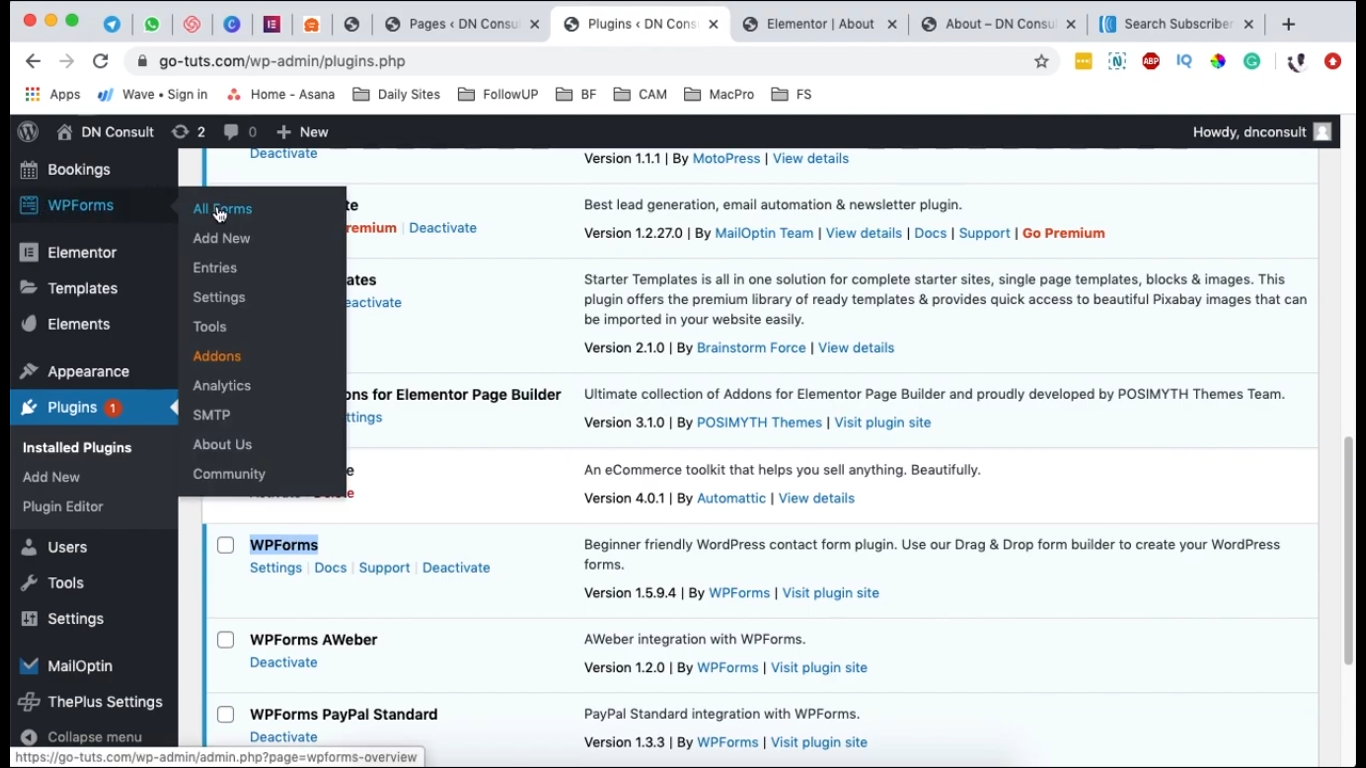Click the page vertical scrollbar
Viewport: 1366px width, 768px height.
pos(1349,550)
